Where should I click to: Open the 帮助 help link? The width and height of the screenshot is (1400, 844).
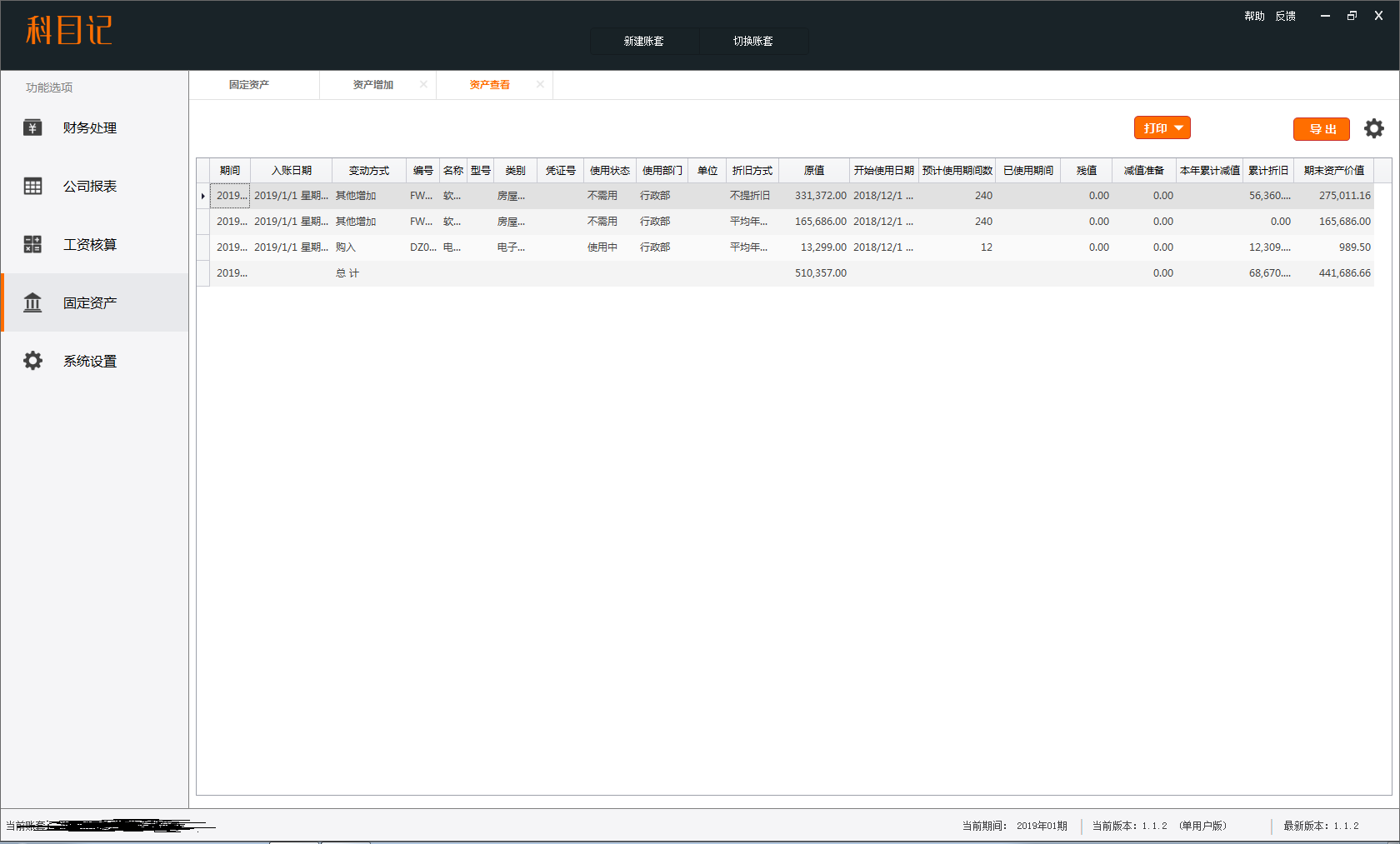click(1254, 16)
